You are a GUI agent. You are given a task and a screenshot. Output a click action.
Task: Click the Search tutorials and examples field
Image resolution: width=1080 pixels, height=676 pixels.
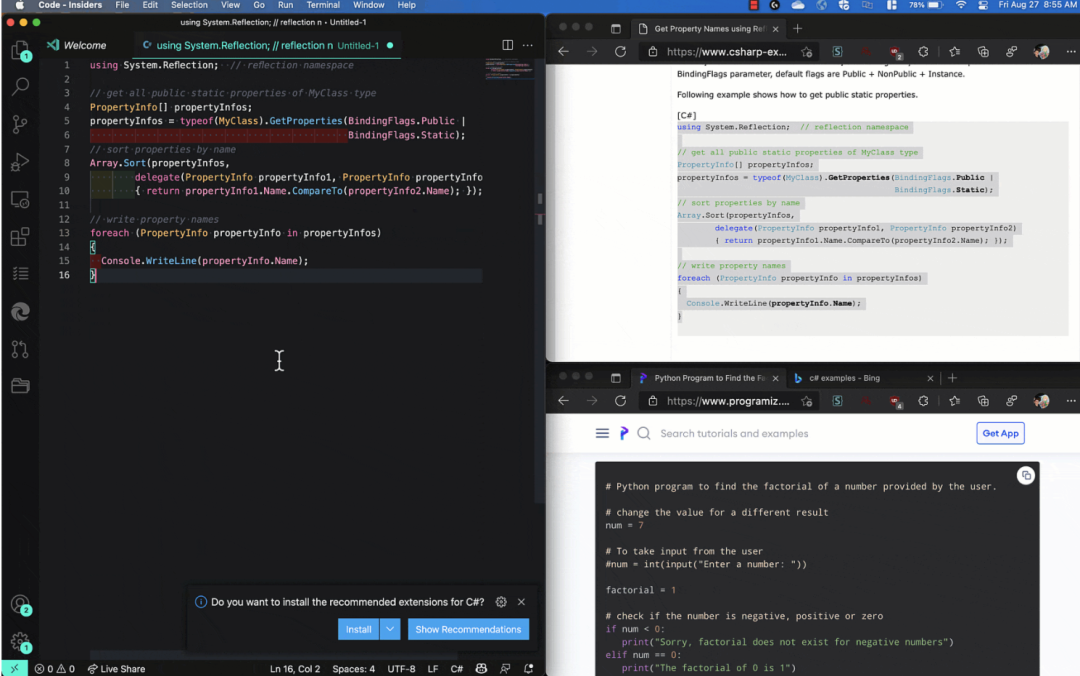click(x=734, y=433)
